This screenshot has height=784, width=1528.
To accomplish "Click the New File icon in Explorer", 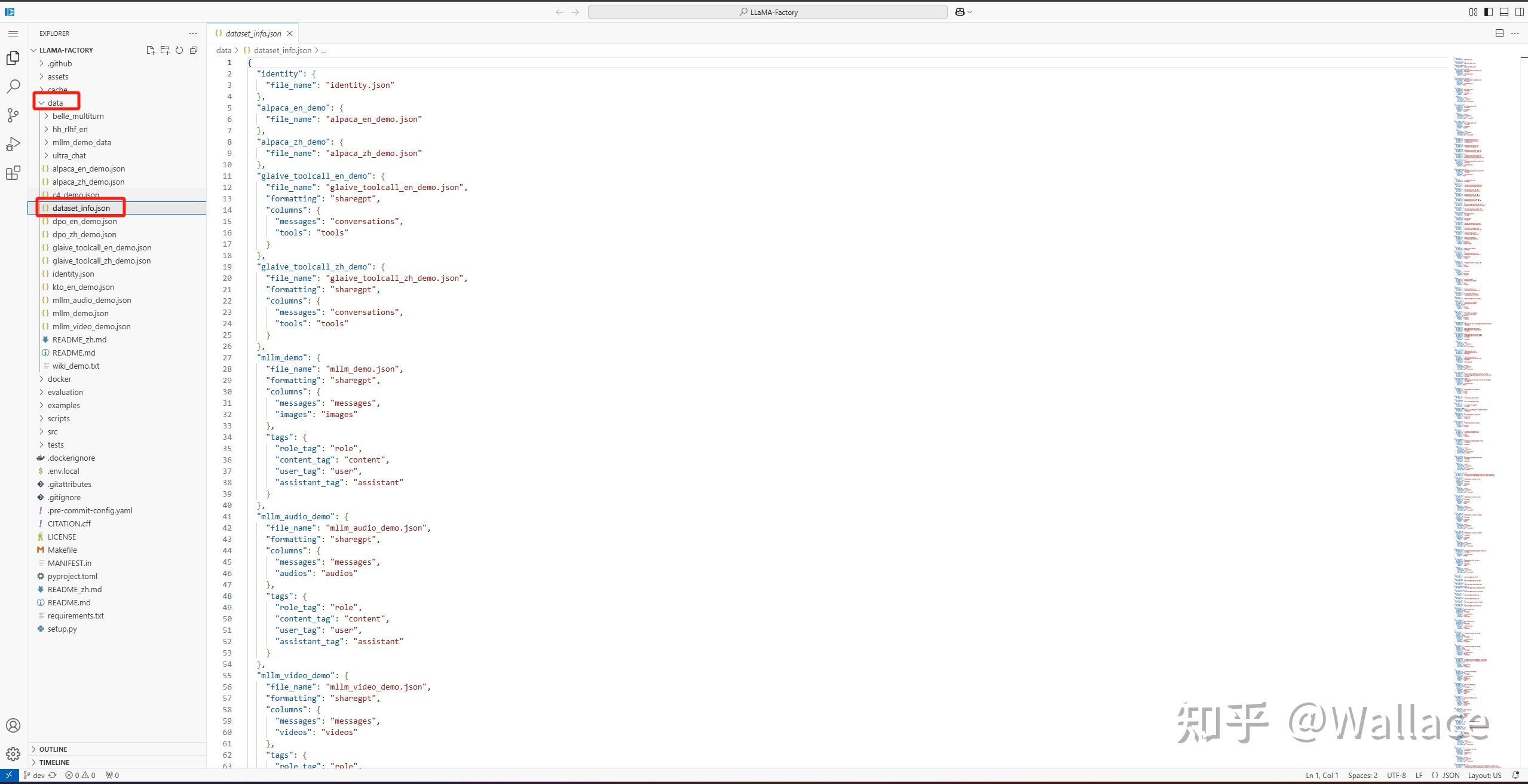I will click(151, 50).
